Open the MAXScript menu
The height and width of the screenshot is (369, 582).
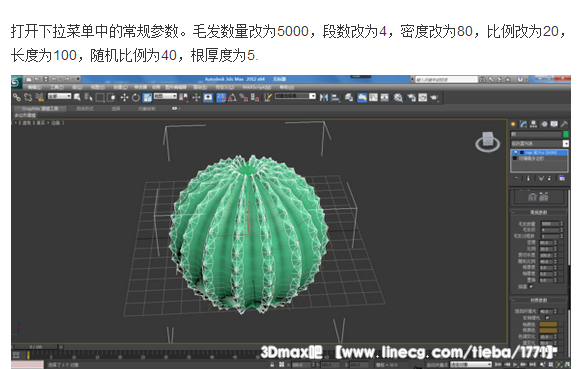(256, 87)
